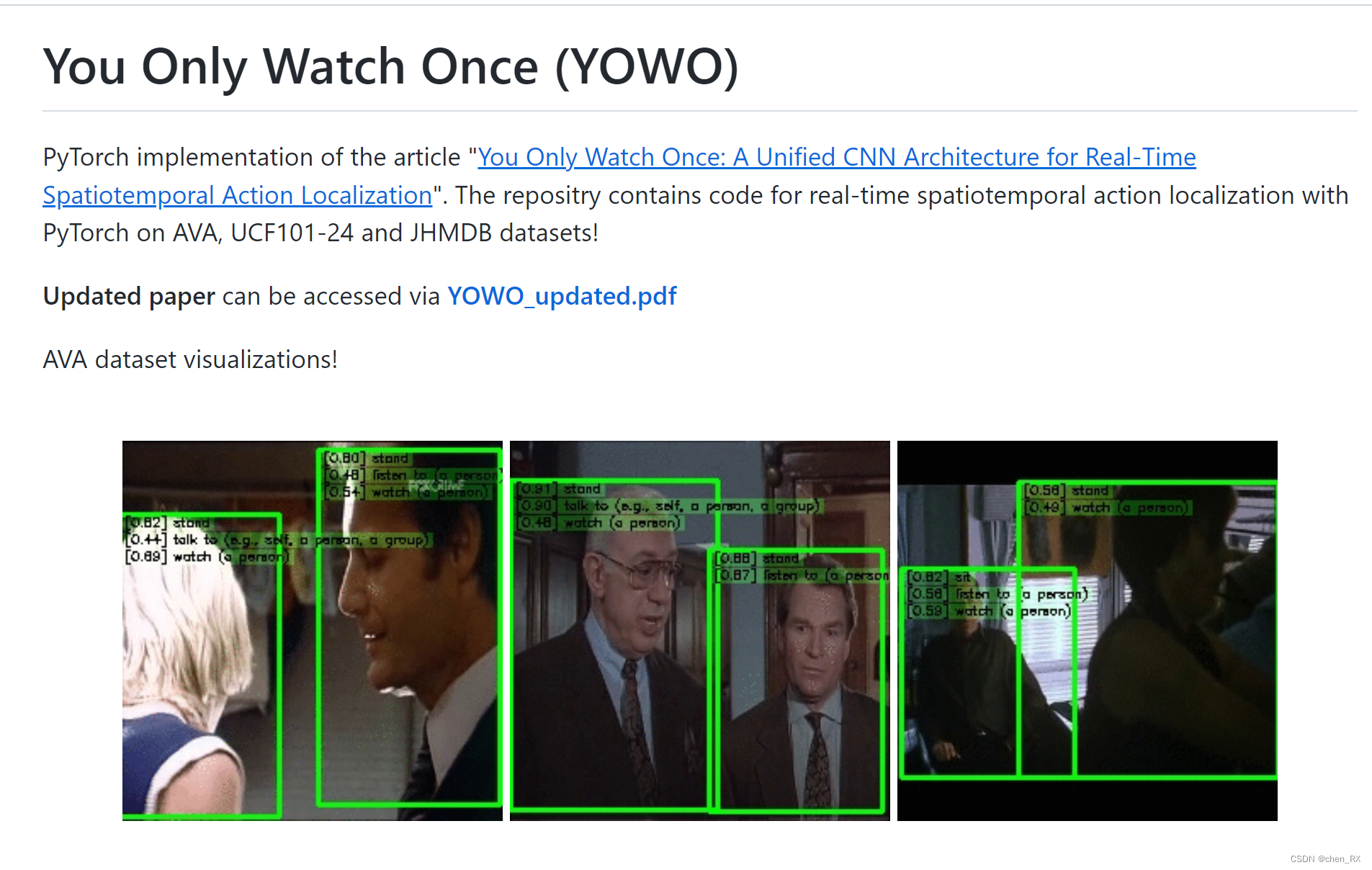Click the first AVA visualization image with the blonde woman

[313, 630]
